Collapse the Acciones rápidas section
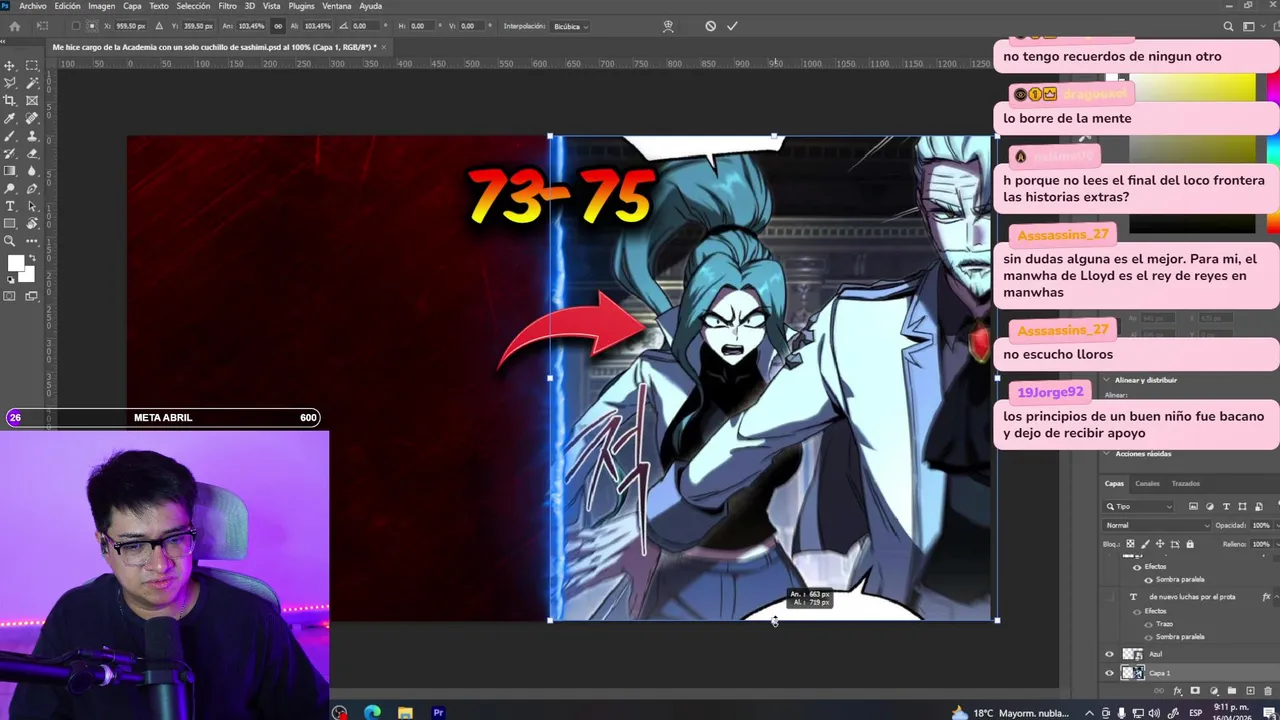The height and width of the screenshot is (720, 1280). click(x=1106, y=454)
